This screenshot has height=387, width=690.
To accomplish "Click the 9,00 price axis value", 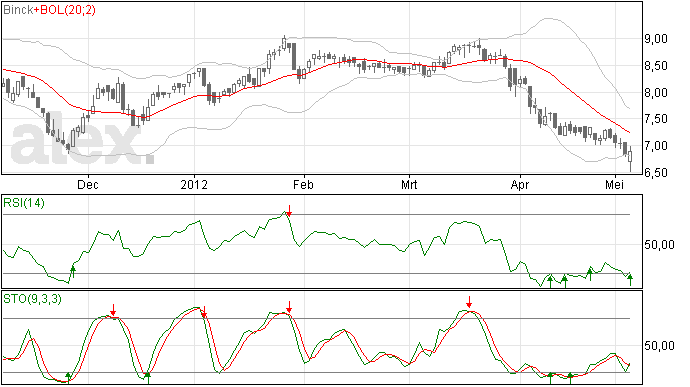I will click(656, 39).
